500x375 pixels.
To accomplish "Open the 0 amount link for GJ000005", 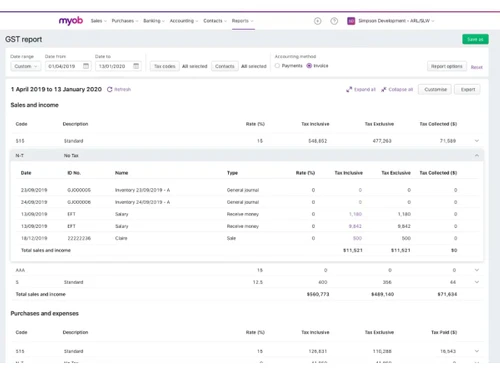I will coord(360,190).
